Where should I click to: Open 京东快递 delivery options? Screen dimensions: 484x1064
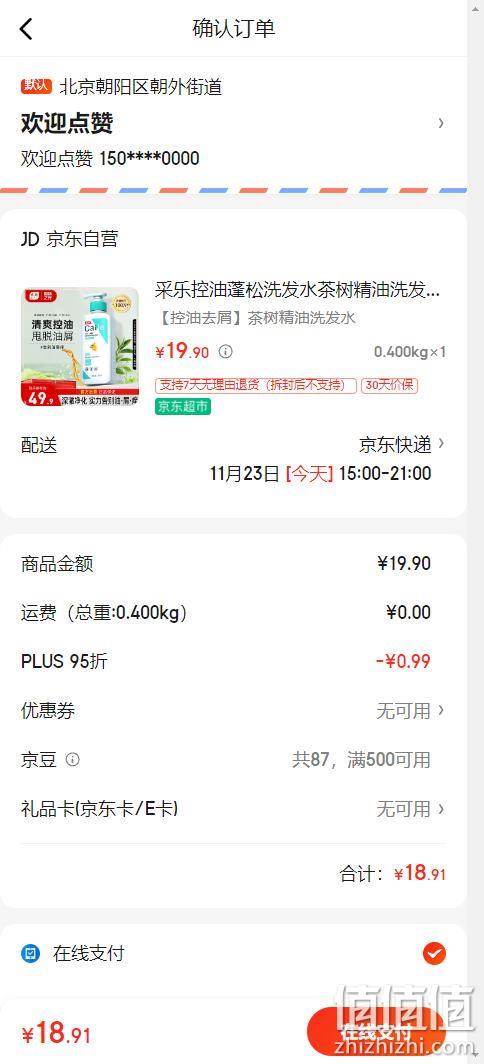(402, 444)
